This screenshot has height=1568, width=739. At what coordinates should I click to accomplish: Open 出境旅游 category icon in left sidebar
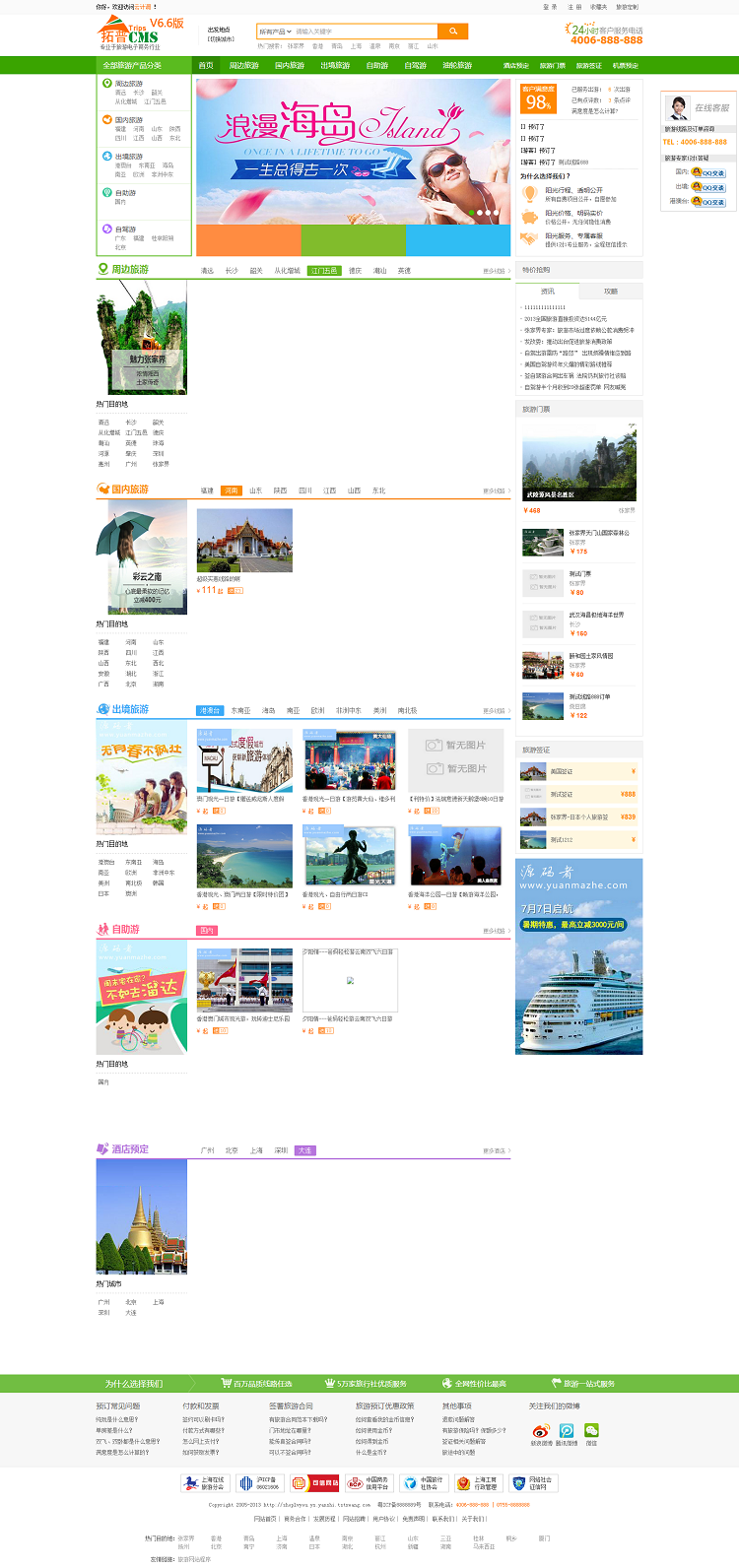pos(106,156)
